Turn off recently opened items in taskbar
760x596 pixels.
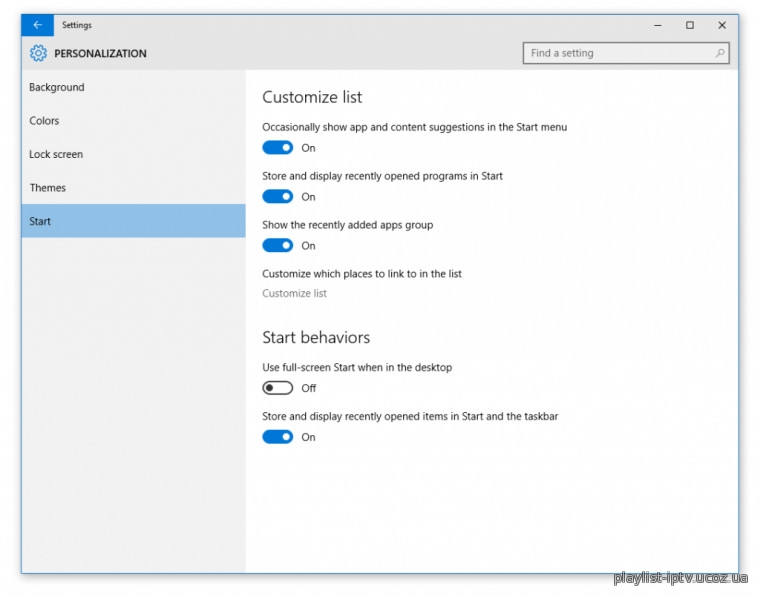coord(278,437)
